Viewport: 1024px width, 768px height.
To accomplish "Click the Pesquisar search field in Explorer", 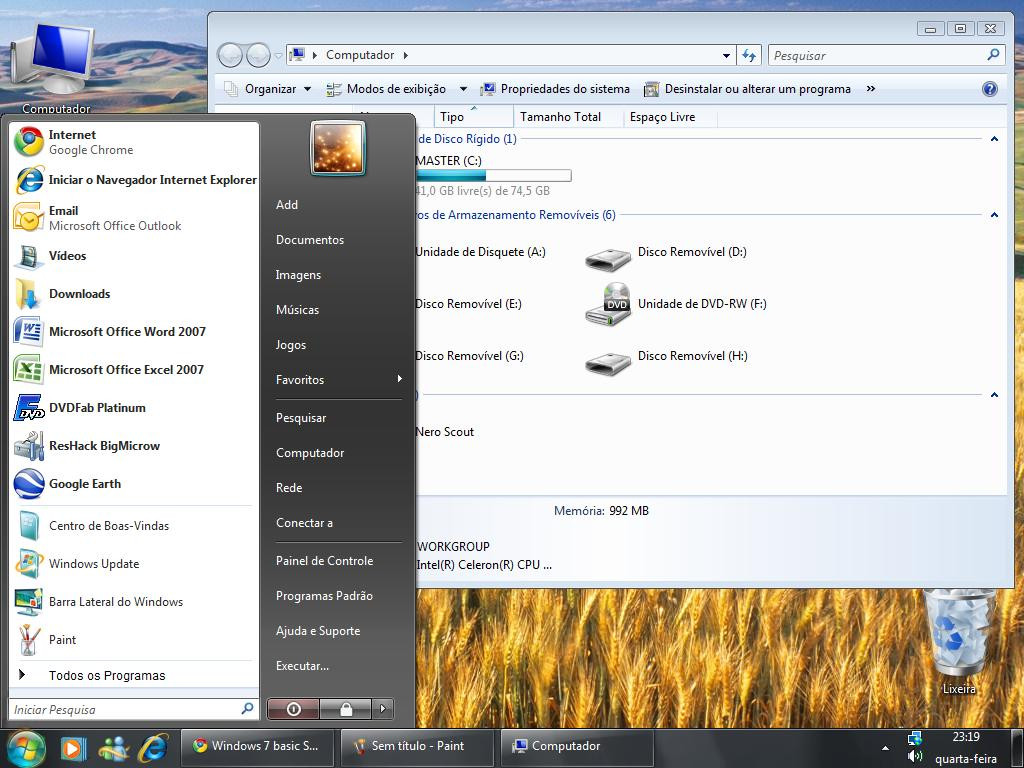I will pyautogui.click(x=886, y=56).
